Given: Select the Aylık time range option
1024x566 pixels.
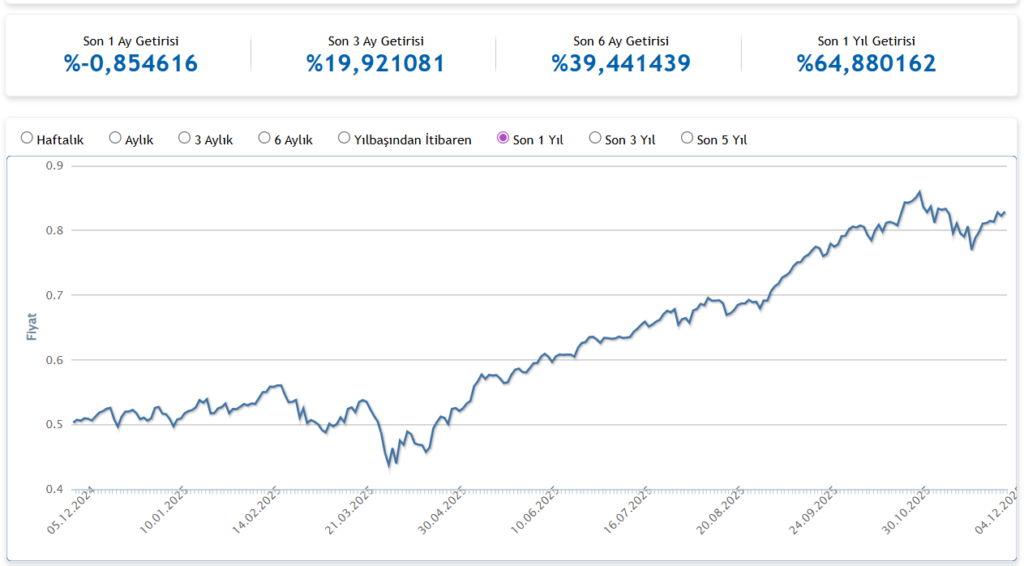Looking at the screenshot, I should (115, 139).
